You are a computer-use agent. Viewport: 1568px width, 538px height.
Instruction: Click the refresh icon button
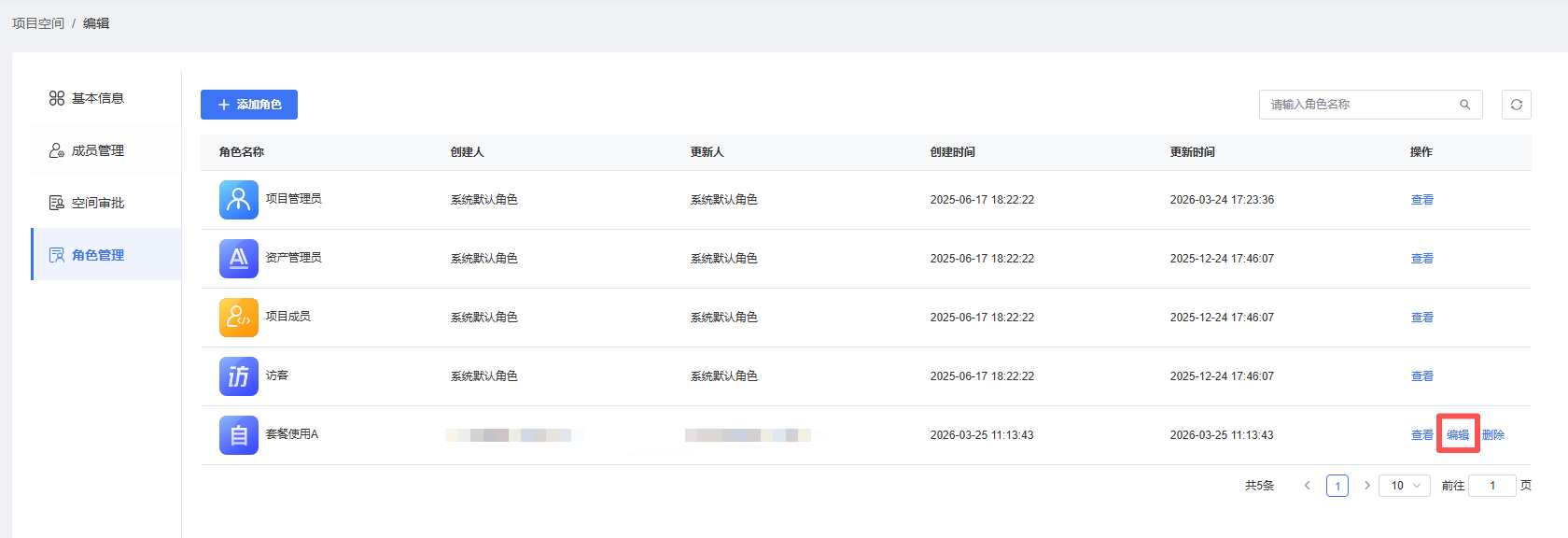pos(1516,105)
